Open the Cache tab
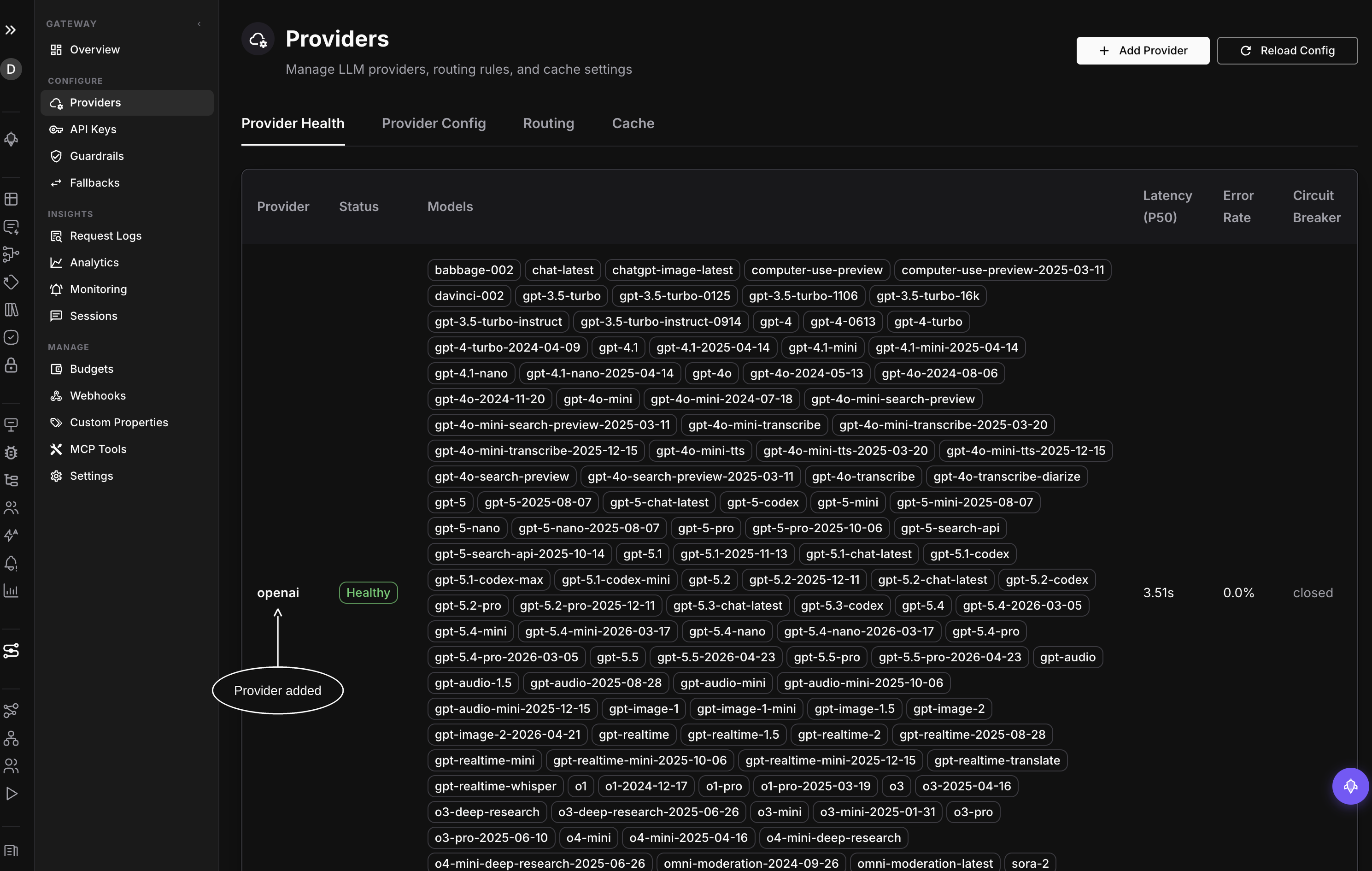Image resolution: width=1372 pixels, height=871 pixels. point(633,123)
